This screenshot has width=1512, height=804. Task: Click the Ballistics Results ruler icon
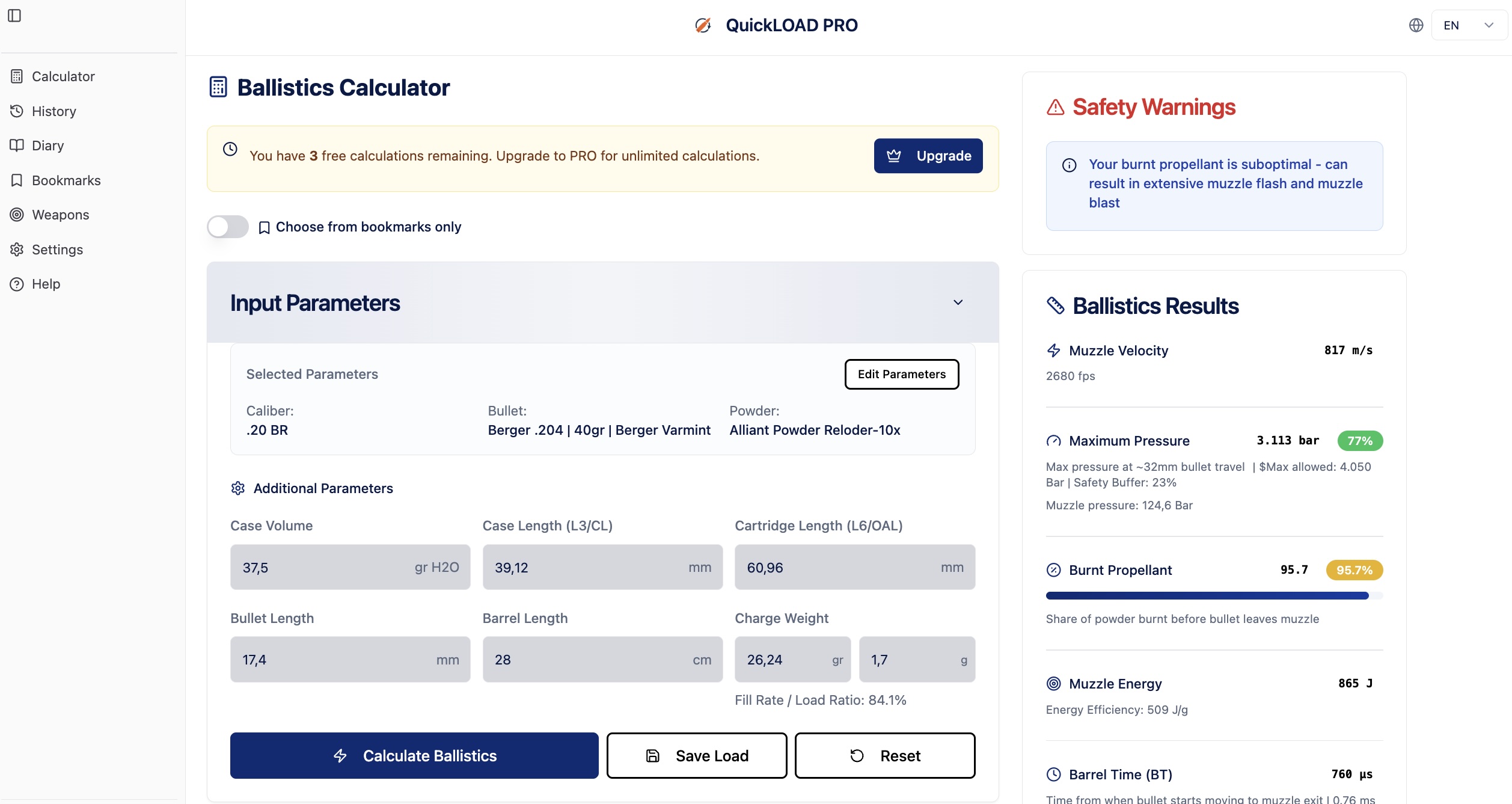(1055, 305)
